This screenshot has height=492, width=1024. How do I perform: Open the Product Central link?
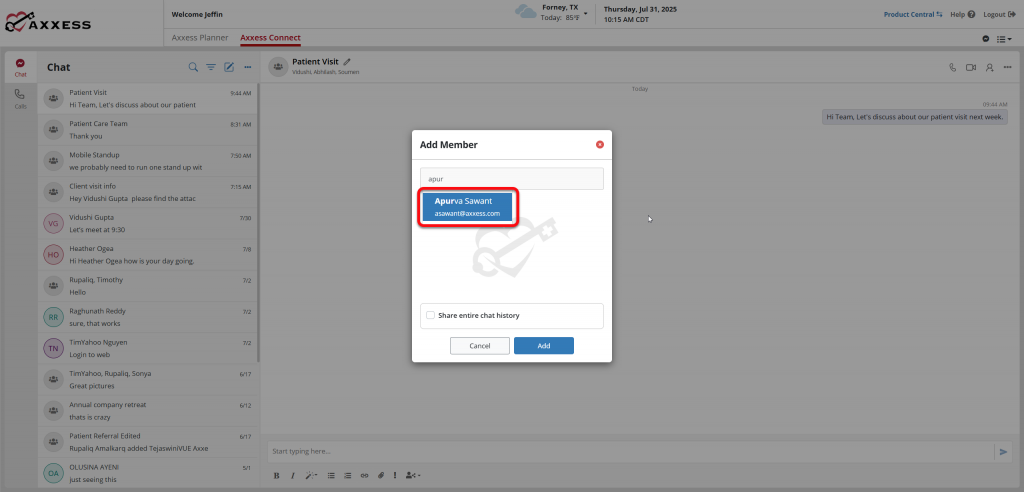[913, 15]
